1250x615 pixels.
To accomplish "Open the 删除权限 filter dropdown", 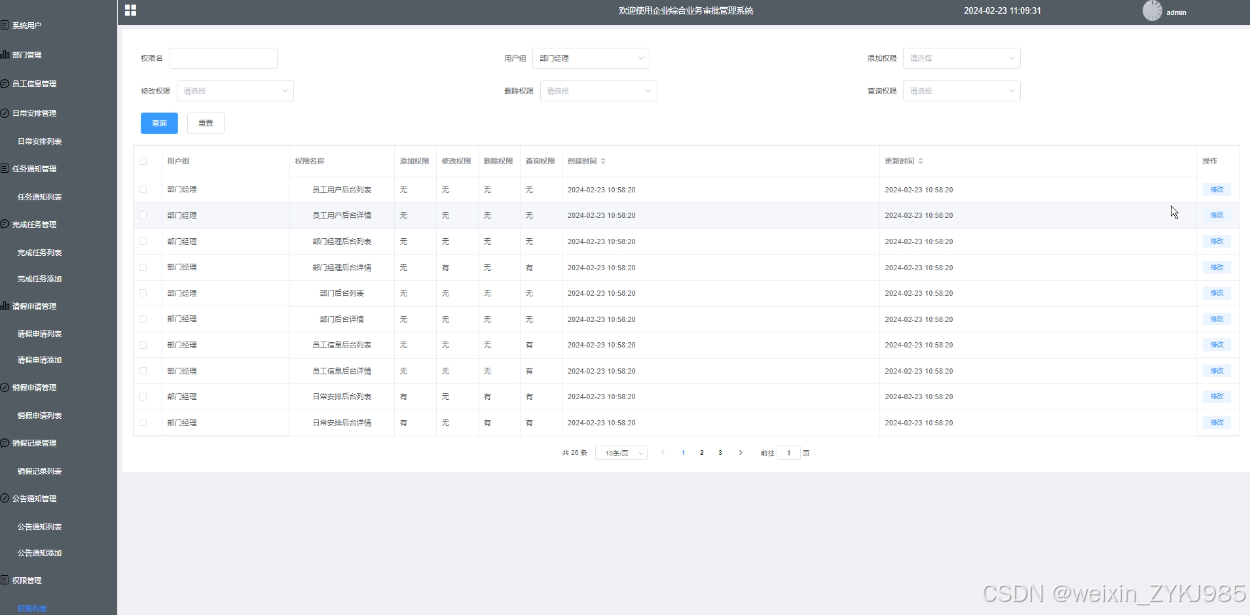I will [x=599, y=91].
